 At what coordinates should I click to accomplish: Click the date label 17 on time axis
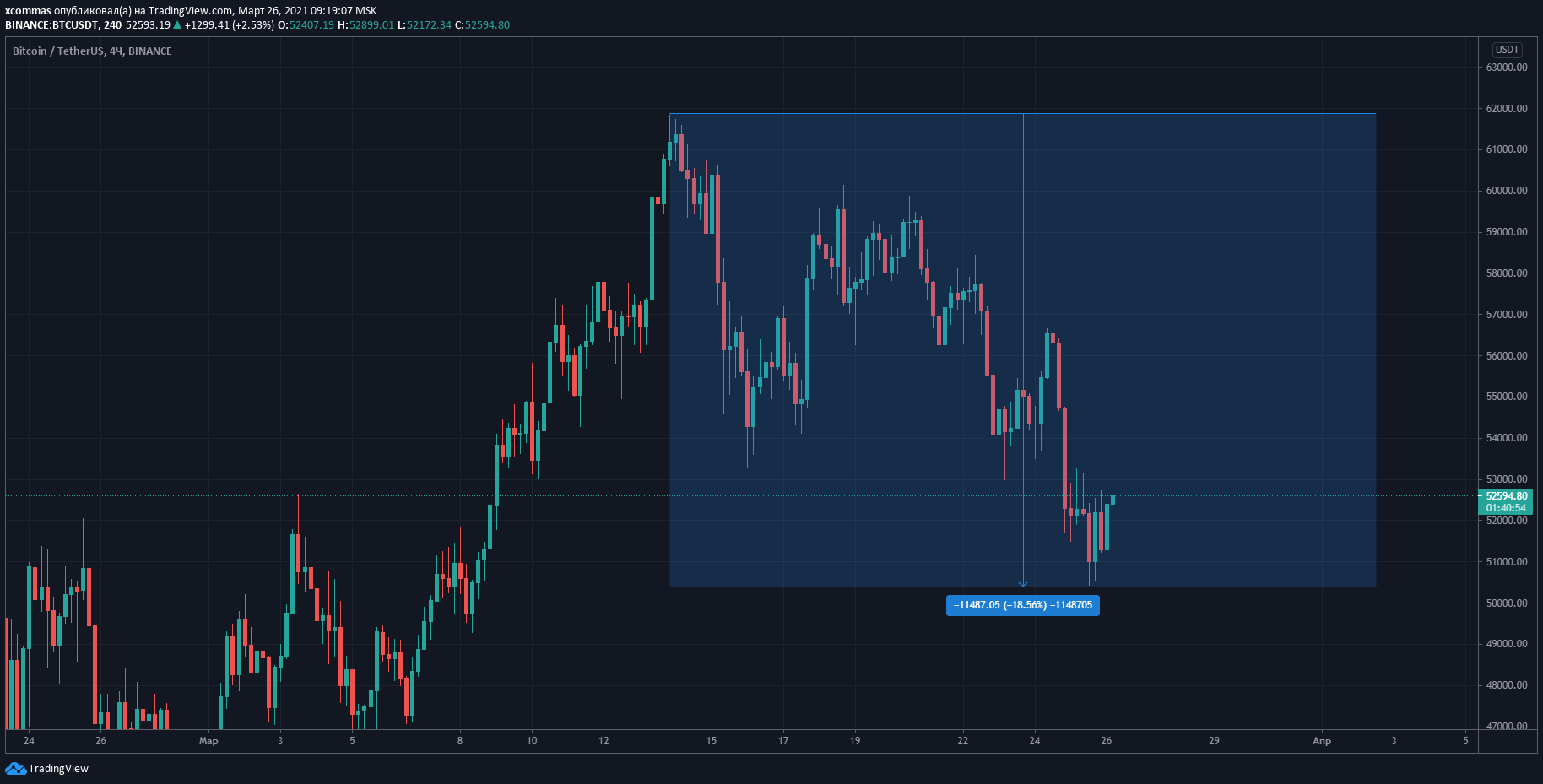[x=783, y=741]
